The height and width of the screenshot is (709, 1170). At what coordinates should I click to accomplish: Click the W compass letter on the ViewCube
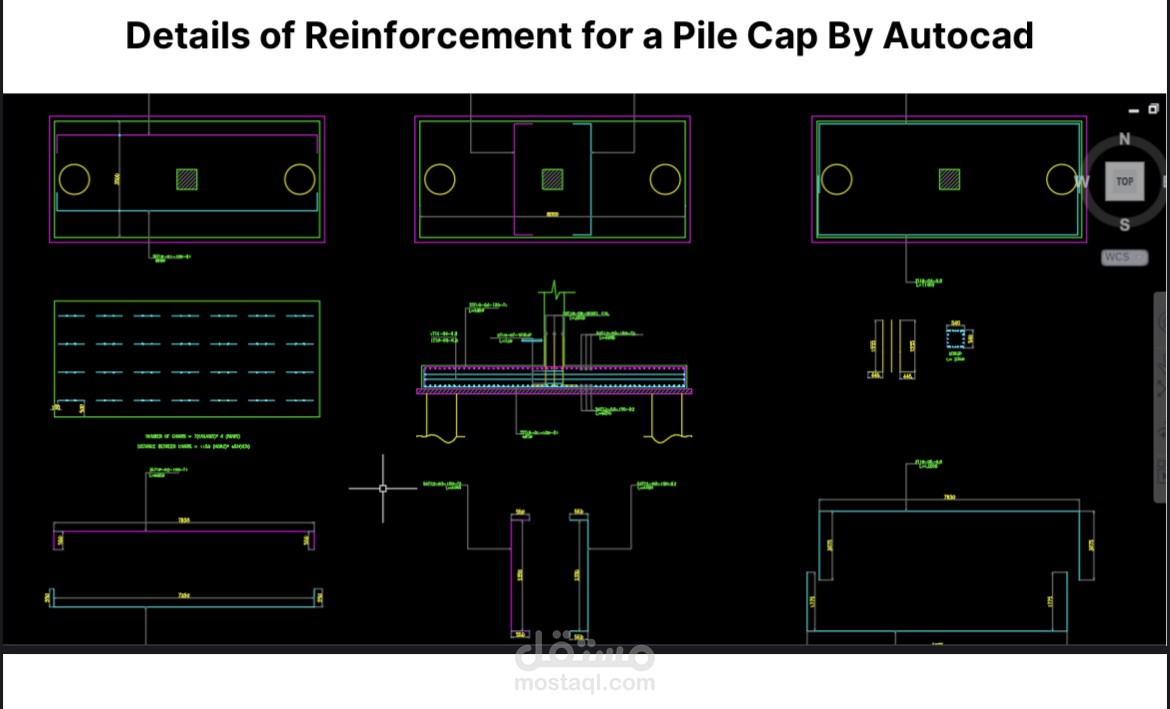(1081, 181)
